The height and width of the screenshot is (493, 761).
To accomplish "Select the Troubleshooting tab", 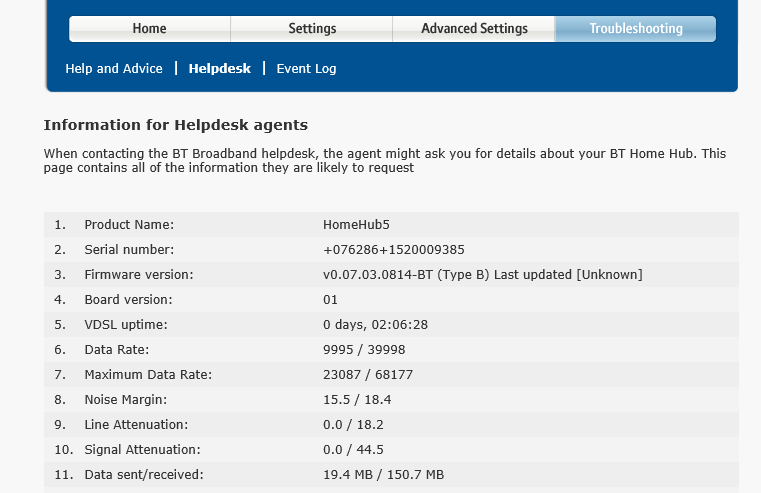I will click(x=636, y=29).
